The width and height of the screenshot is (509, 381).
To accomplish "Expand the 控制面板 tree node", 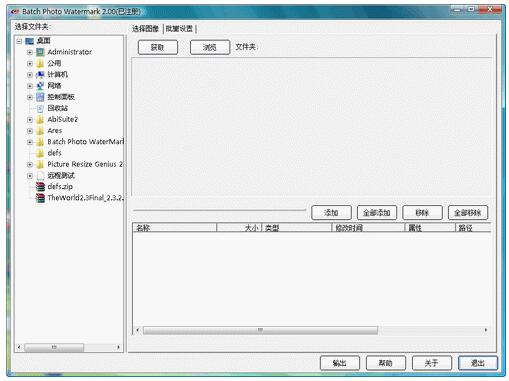I will 30,97.
